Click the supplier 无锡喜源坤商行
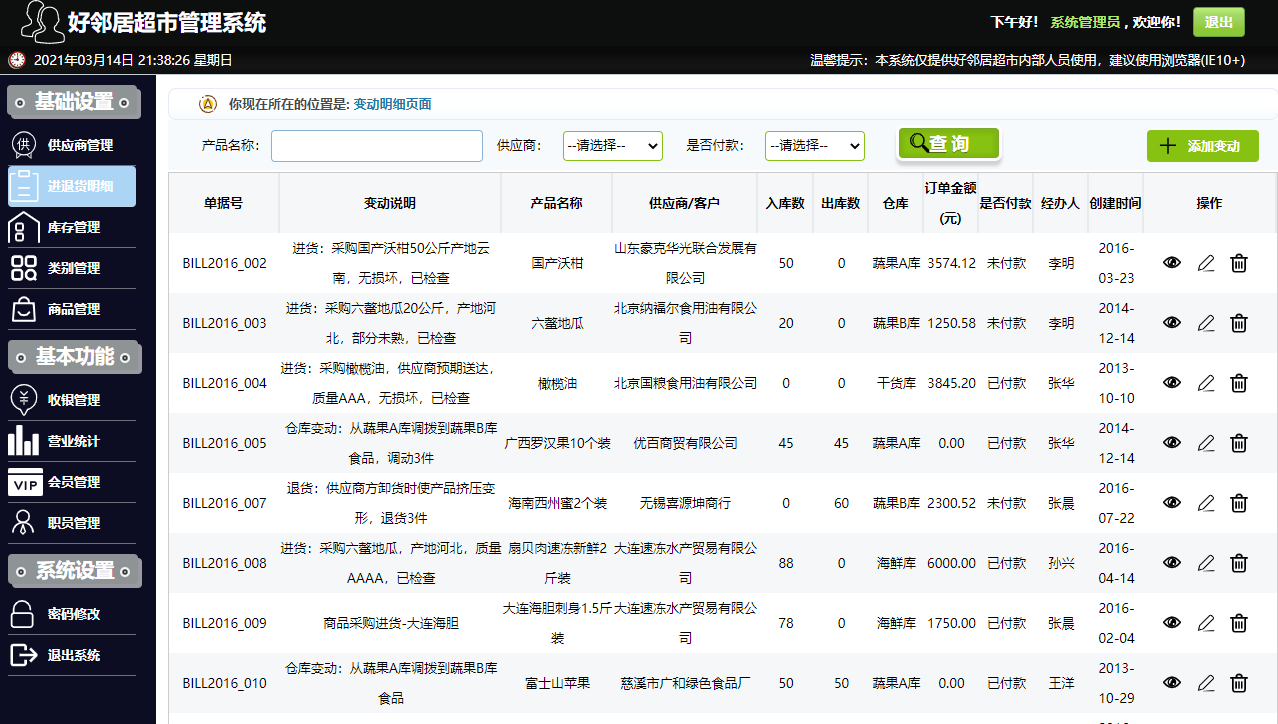Image resolution: width=1278 pixels, height=724 pixels. pyautogui.click(x=685, y=503)
